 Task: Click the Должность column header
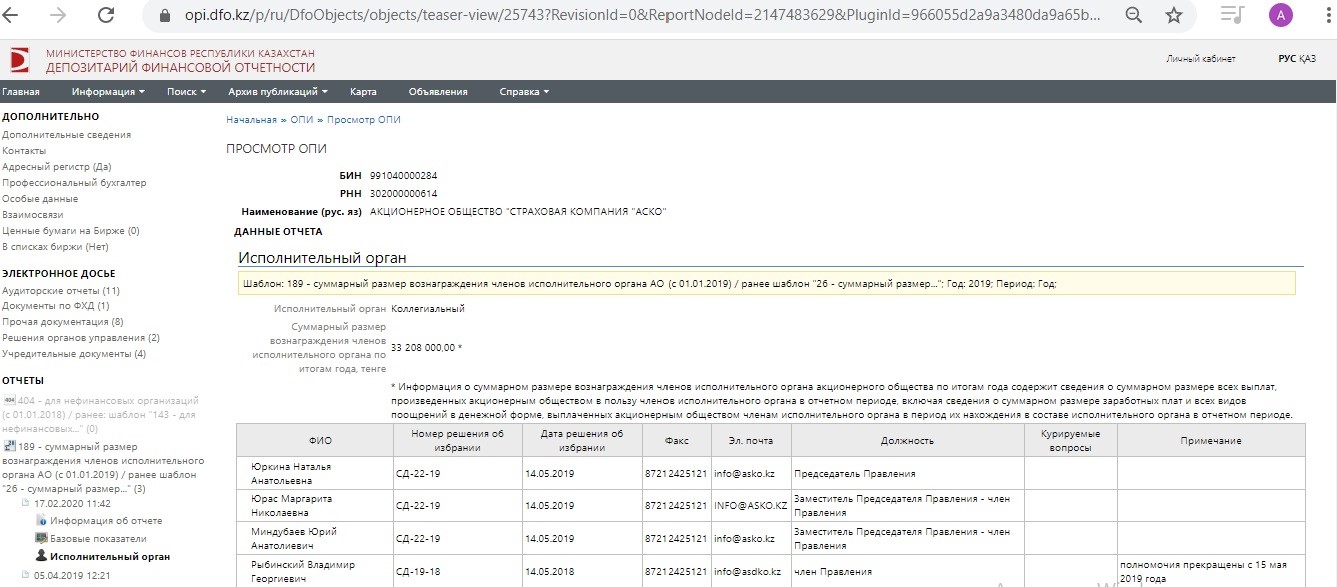[907, 440]
